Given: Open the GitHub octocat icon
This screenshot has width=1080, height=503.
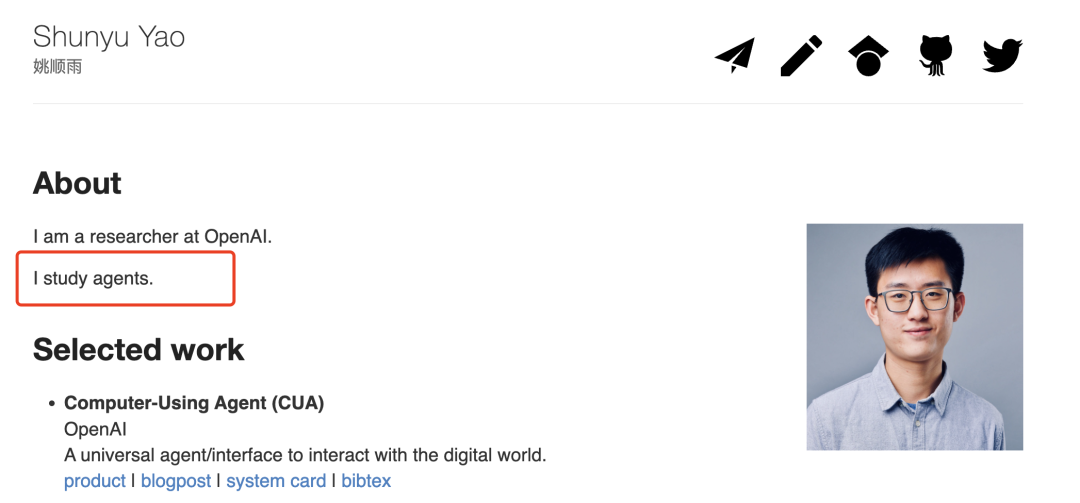Looking at the screenshot, I should [x=935, y=55].
